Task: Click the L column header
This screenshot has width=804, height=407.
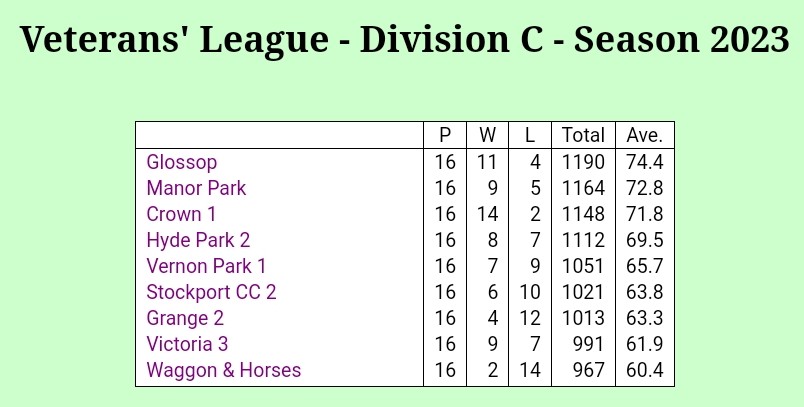Action: click(x=530, y=135)
